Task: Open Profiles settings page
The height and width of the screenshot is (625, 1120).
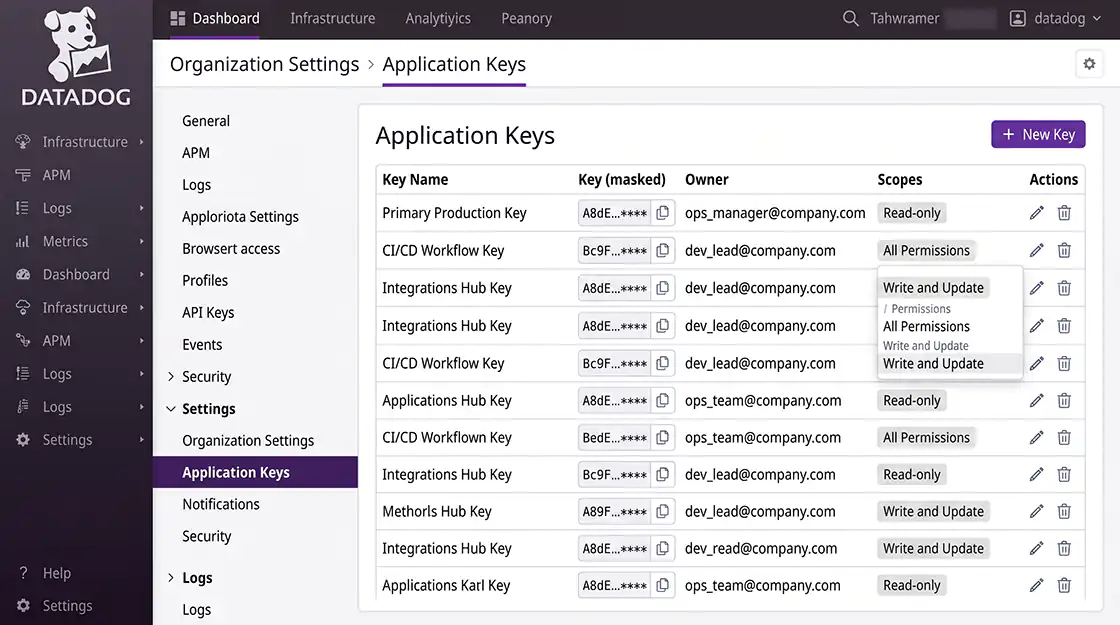Action: pyautogui.click(x=205, y=281)
